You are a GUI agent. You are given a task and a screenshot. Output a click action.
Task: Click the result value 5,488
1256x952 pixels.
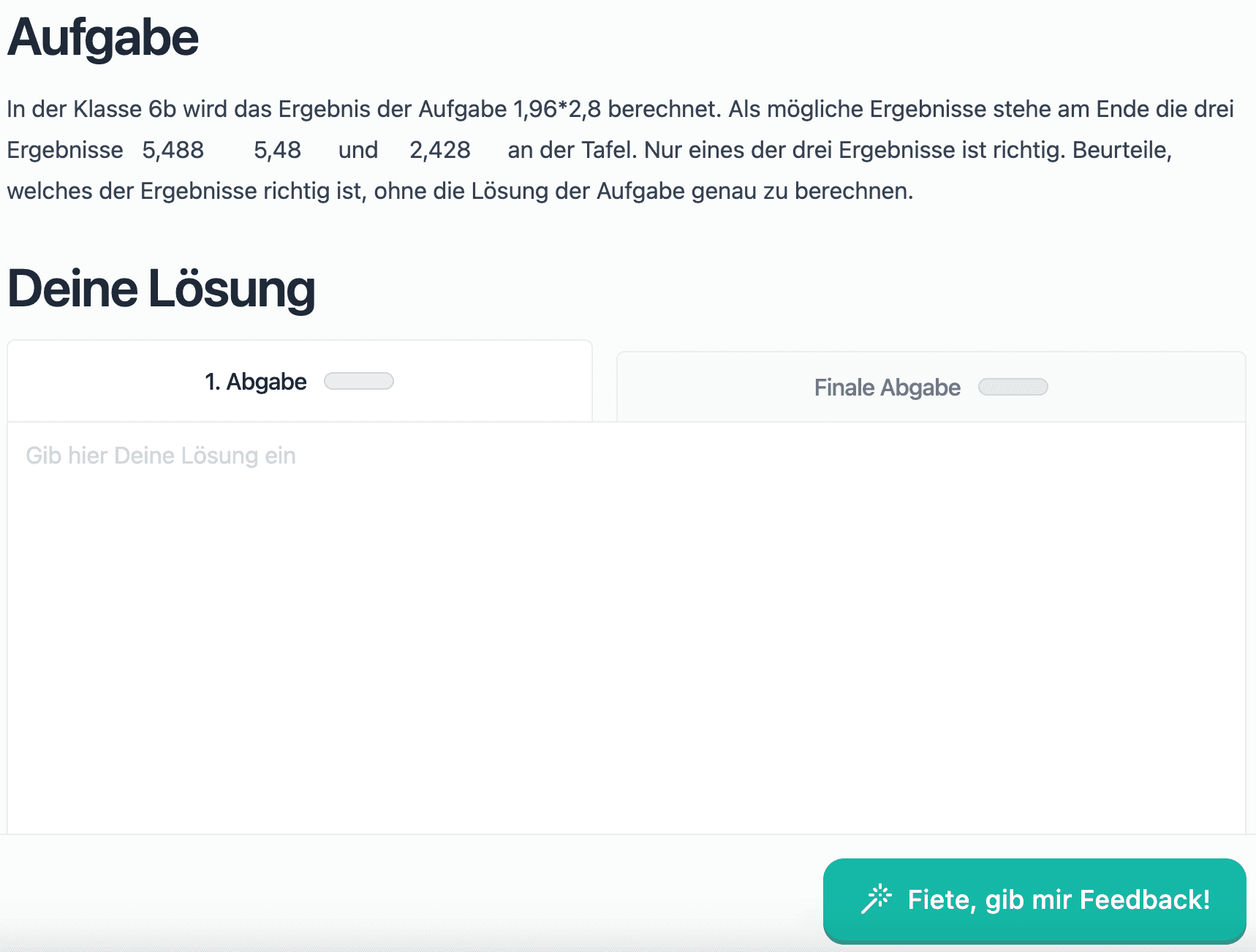(173, 150)
